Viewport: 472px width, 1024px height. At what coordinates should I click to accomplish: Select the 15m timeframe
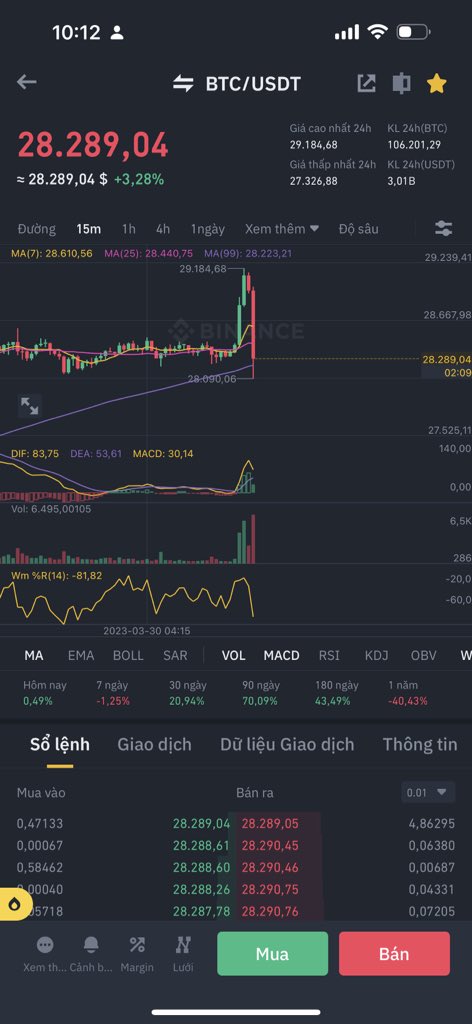(x=89, y=229)
